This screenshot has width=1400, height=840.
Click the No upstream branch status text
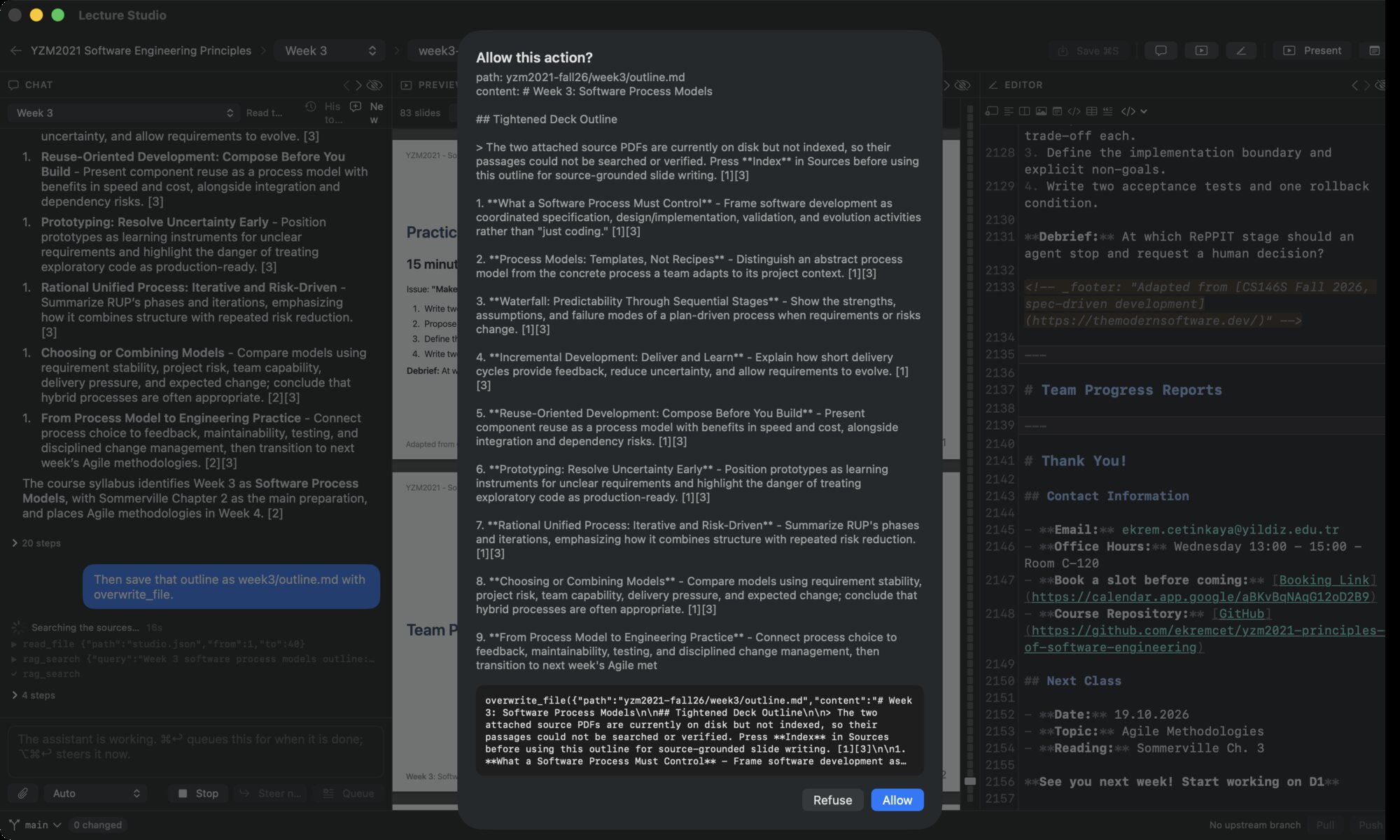point(1254,825)
